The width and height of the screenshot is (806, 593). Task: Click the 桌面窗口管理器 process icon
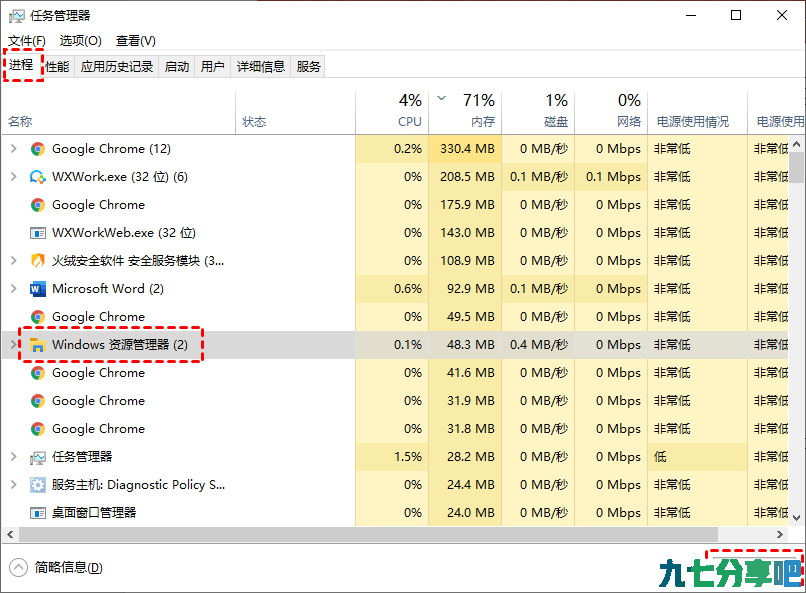pyautogui.click(x=38, y=513)
